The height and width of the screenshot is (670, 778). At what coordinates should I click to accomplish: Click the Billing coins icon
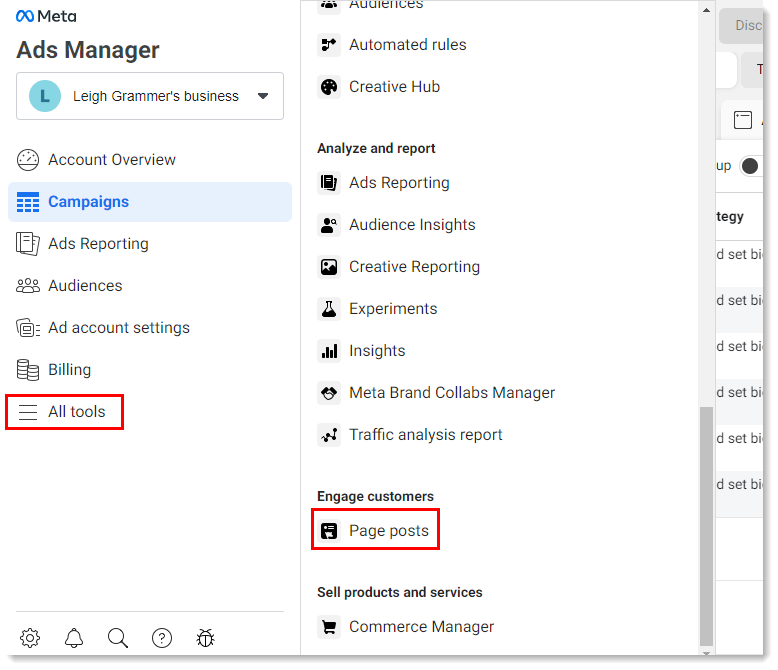(x=28, y=370)
